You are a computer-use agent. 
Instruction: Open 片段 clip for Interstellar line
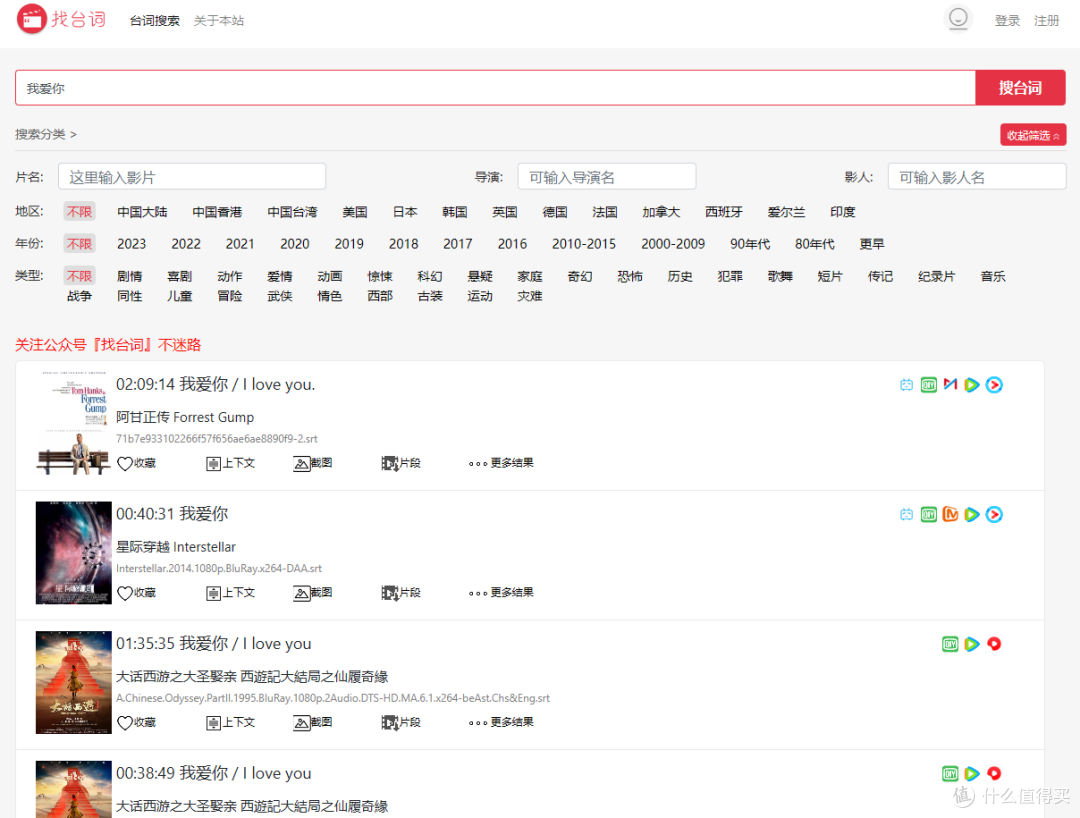click(401, 593)
